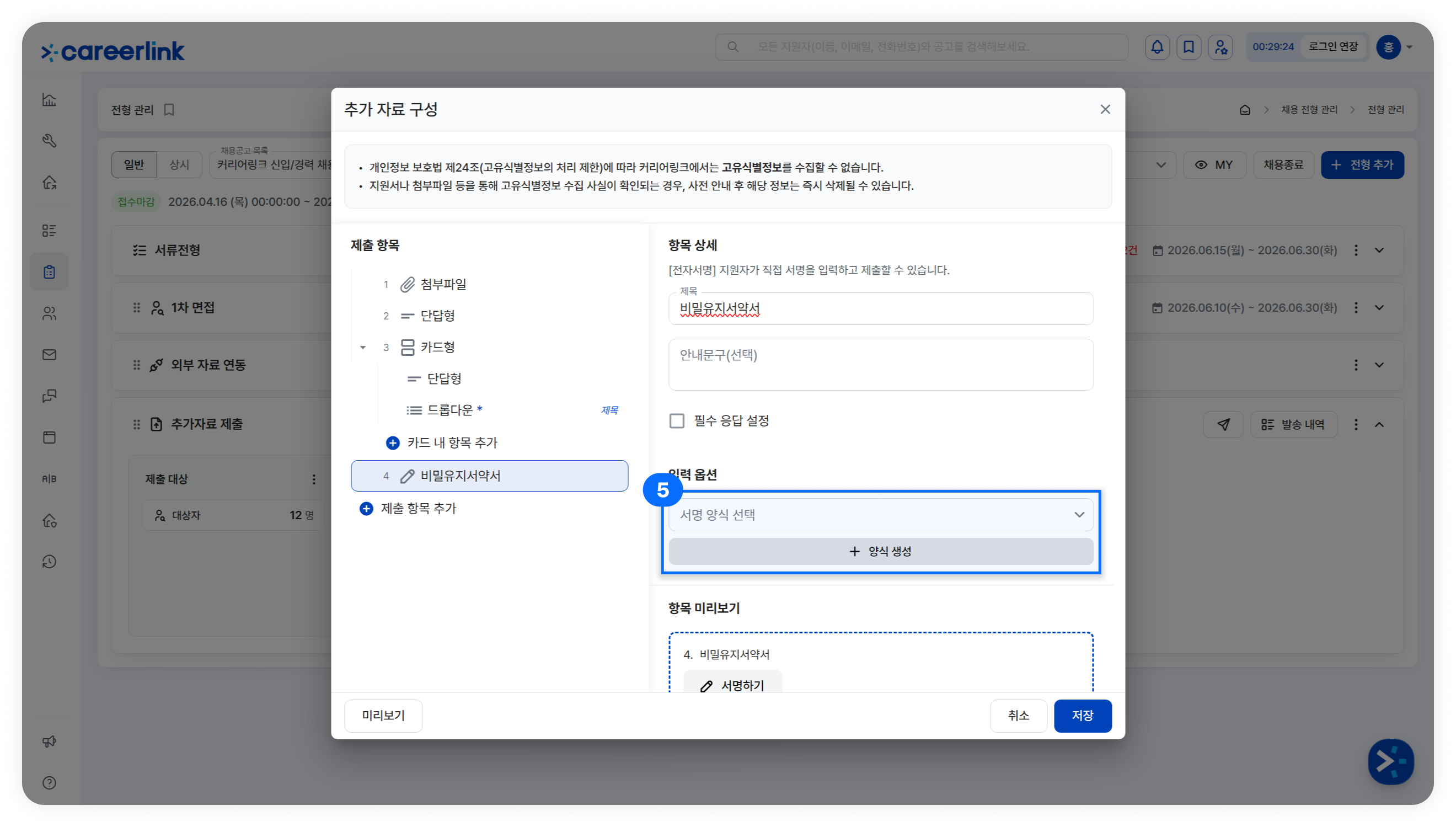This screenshot has width=1456, height=827.
Task: Open 발송 내역 button
Action: (1293, 424)
